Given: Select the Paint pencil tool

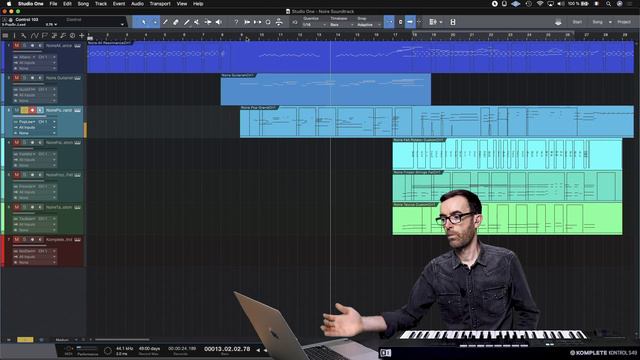Looking at the screenshot, I should [x=187, y=22].
